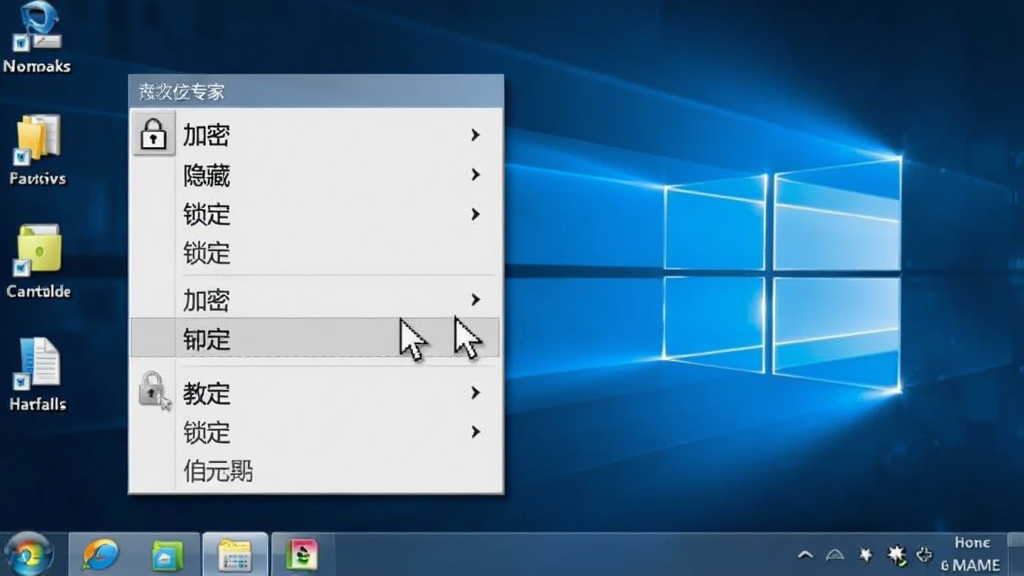The width and height of the screenshot is (1024, 576).
Task: Open the pink-green taskbar app icon
Action: click(302, 555)
